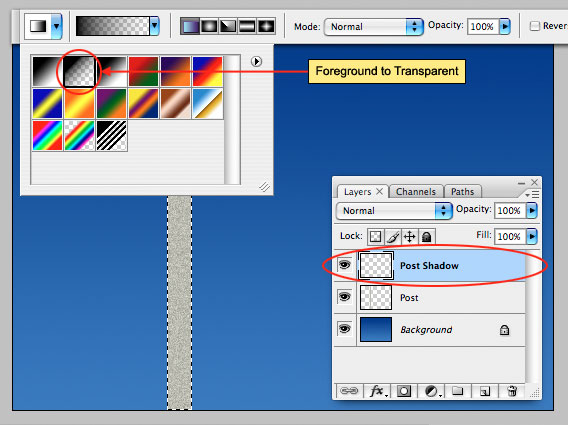
Task: Pick the Chrome gradient swatch
Action: (208, 104)
